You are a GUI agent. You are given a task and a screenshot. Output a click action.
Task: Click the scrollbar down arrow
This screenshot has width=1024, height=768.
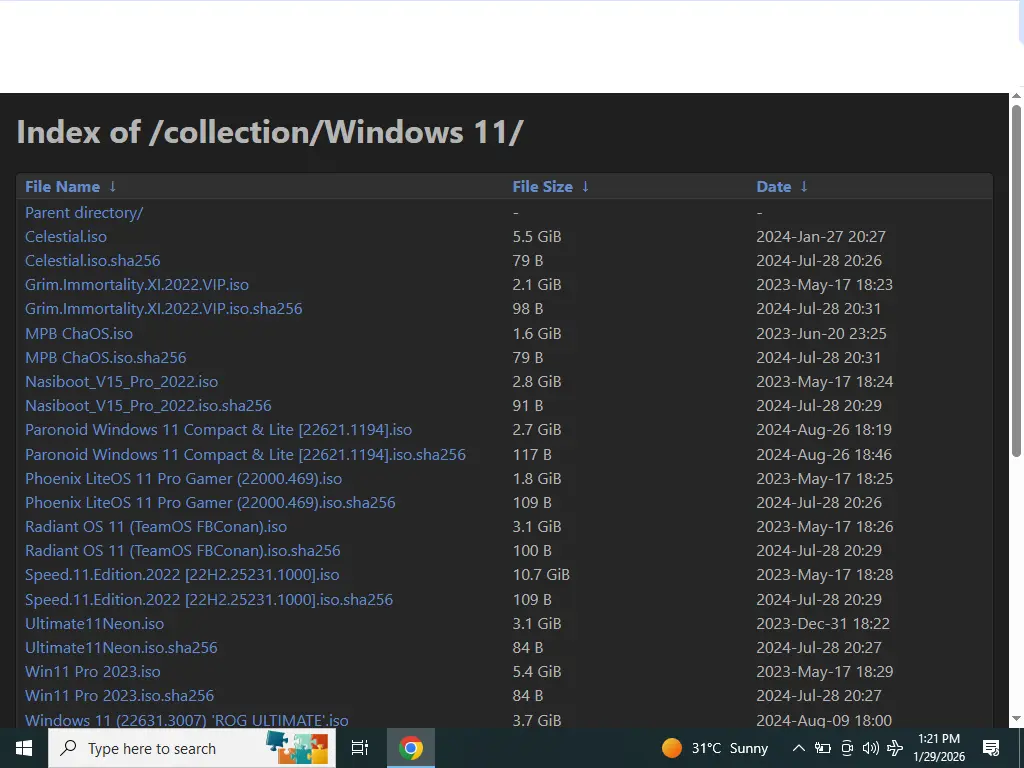coord(1016,719)
